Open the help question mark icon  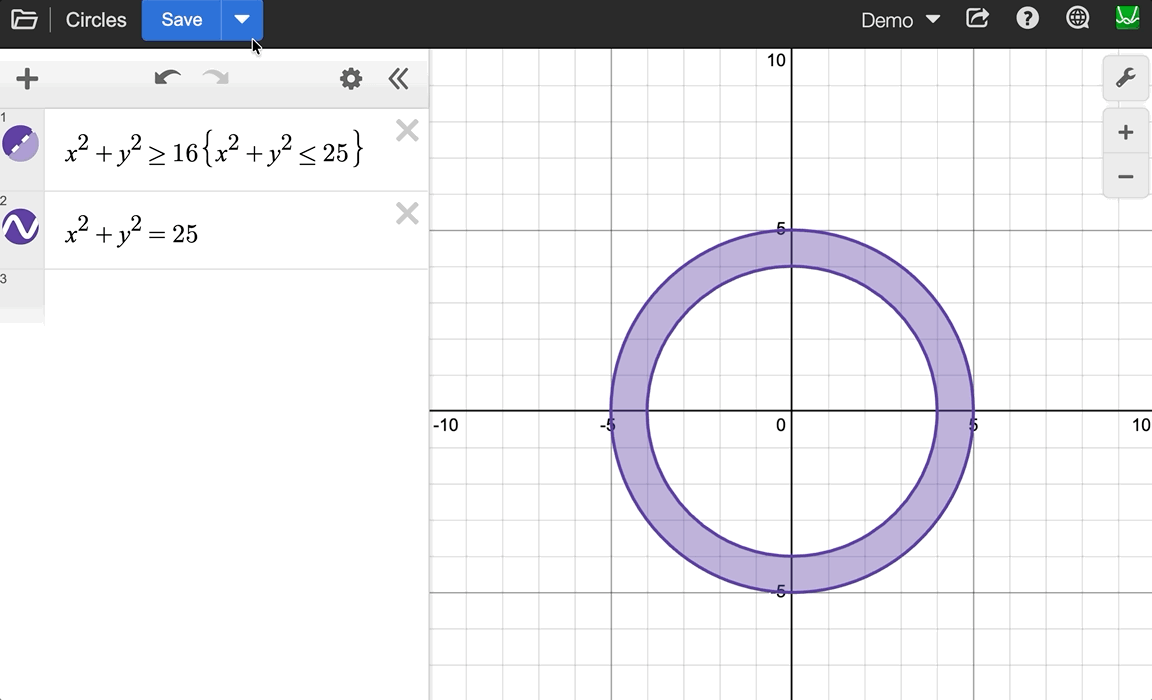[1027, 18]
